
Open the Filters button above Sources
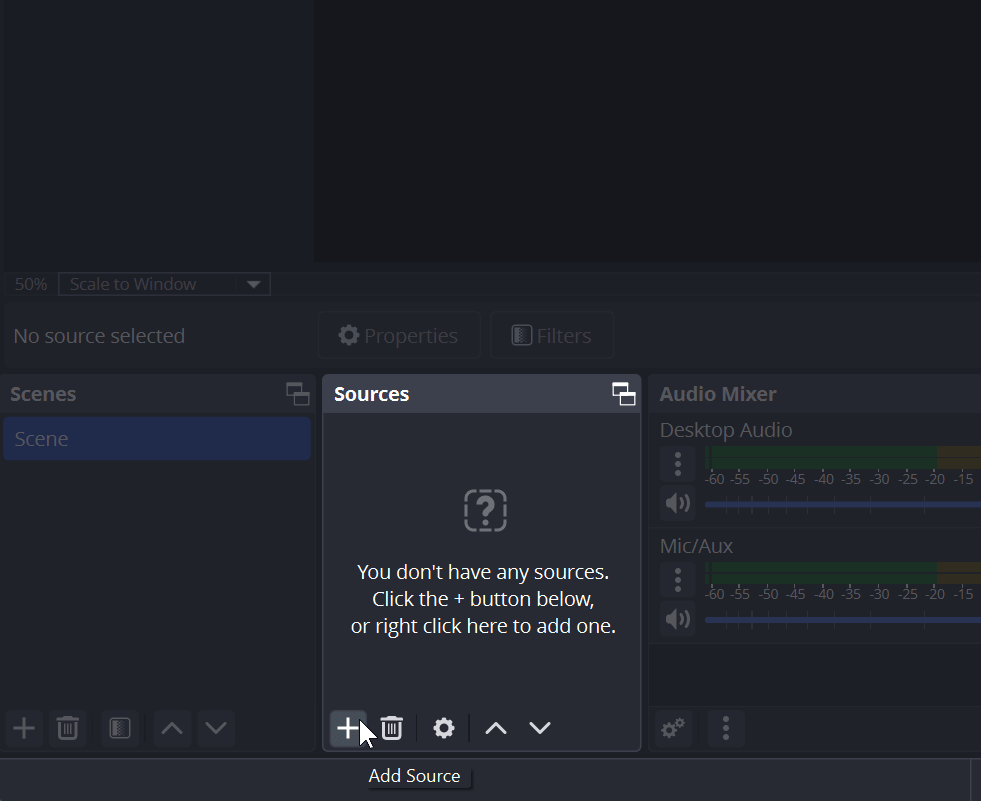[x=551, y=335]
